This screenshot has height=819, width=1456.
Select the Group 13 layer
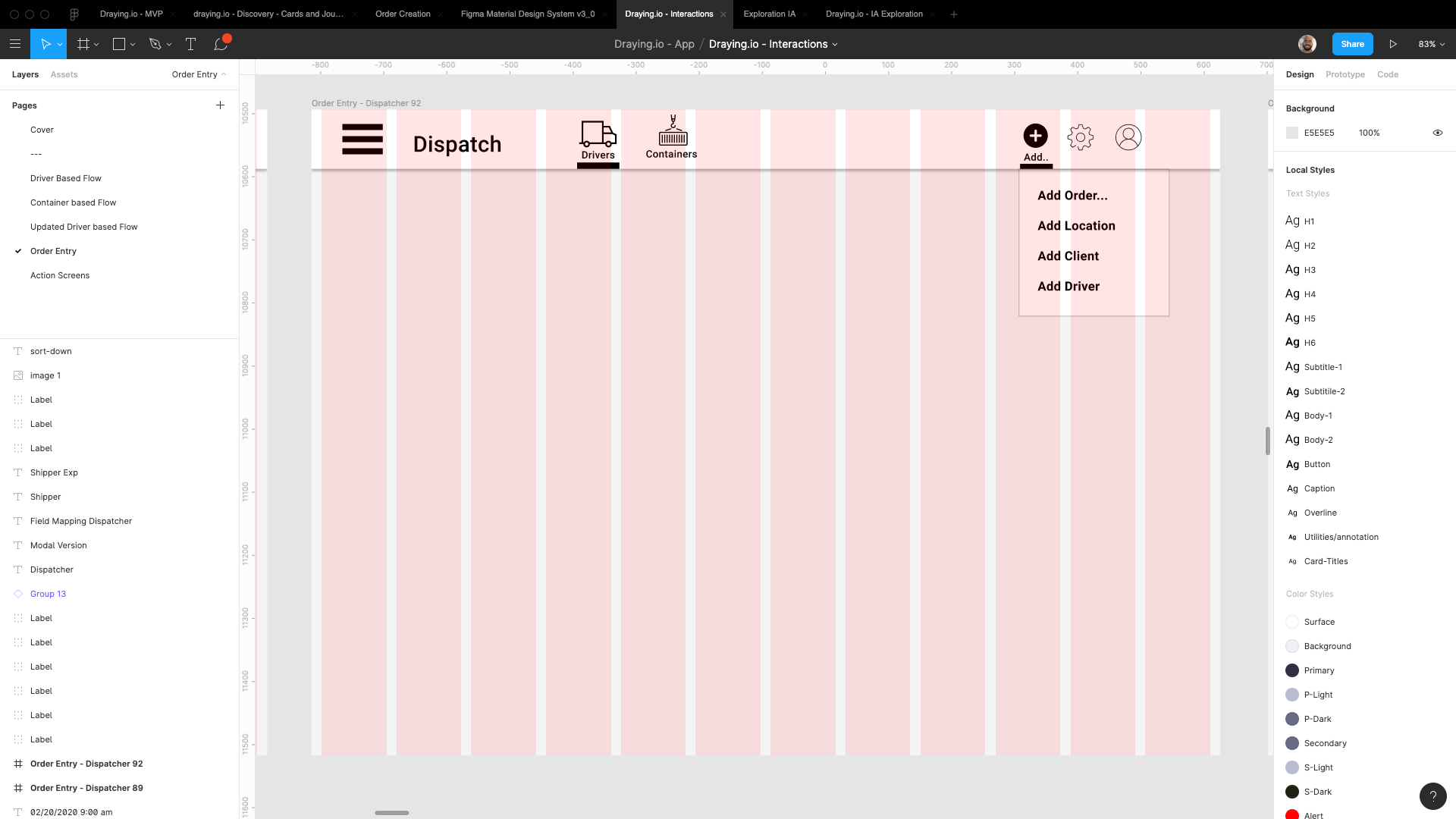click(x=48, y=594)
